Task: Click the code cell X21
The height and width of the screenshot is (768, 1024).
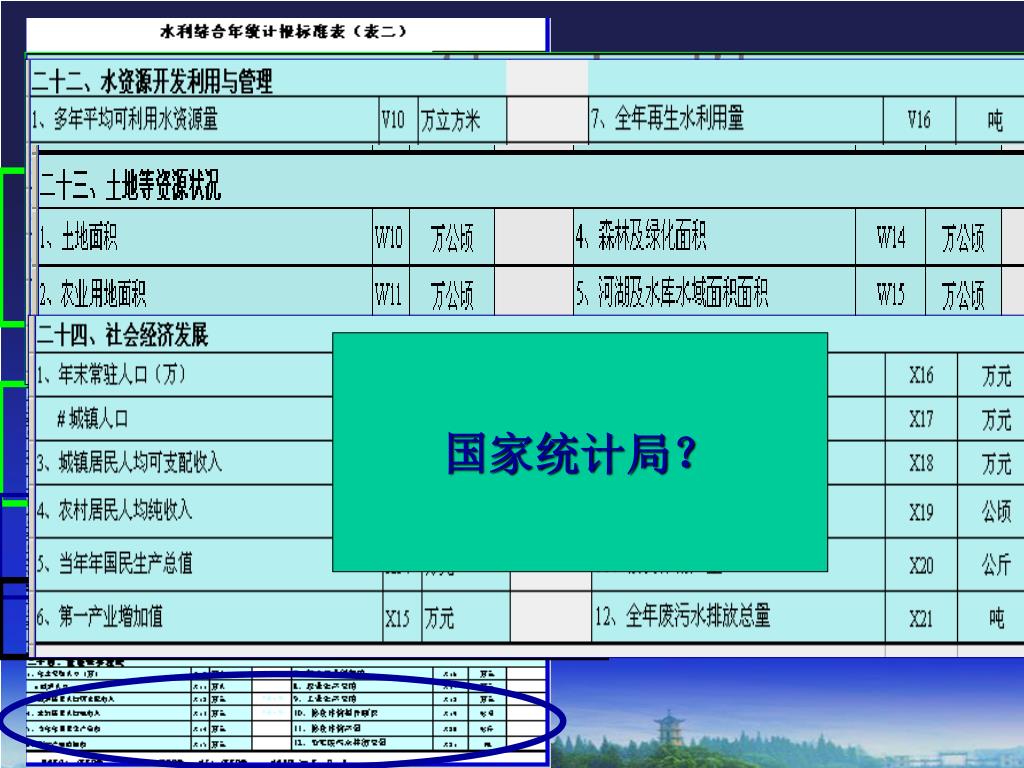Action: point(921,618)
